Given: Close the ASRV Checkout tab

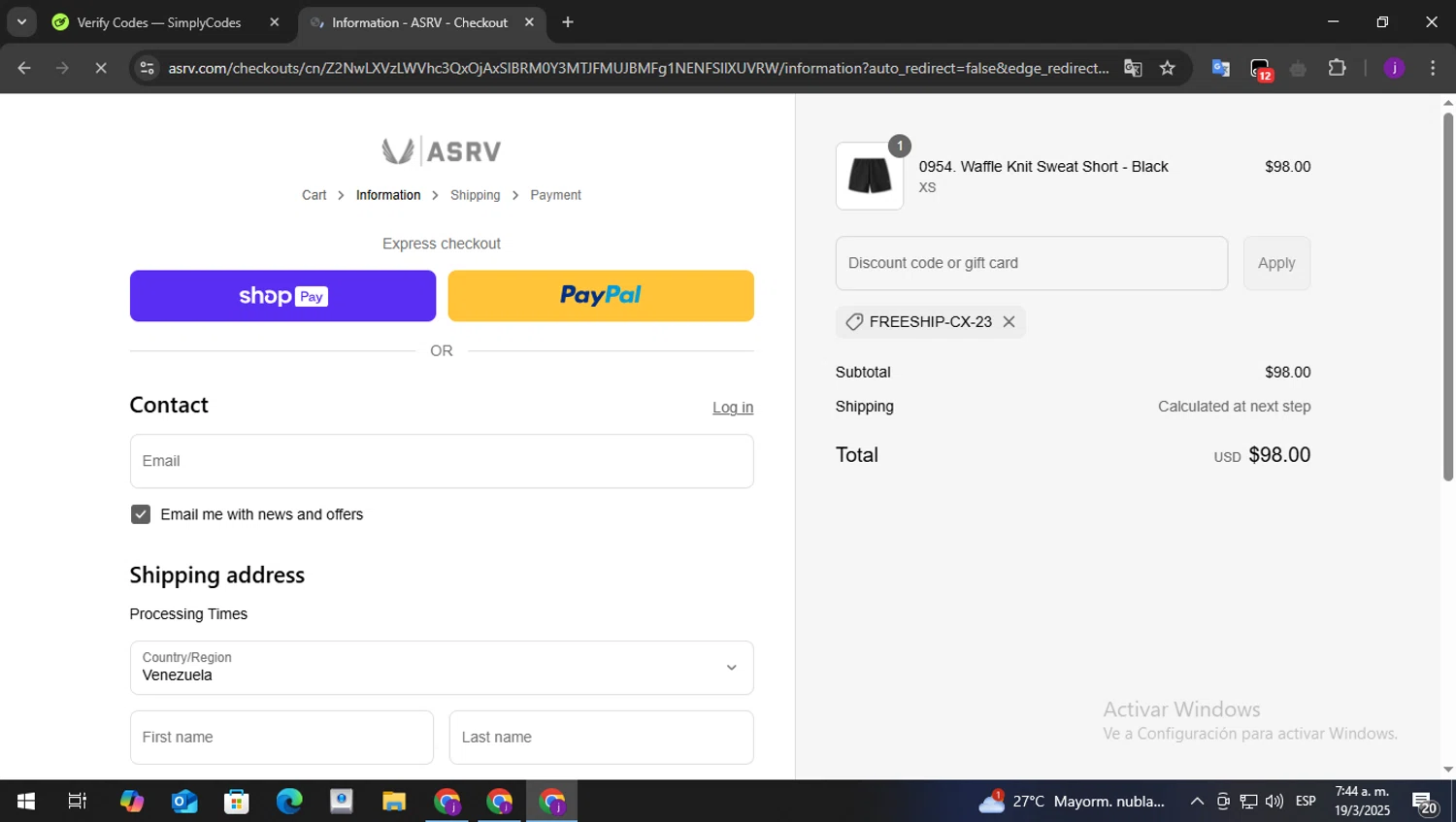Looking at the screenshot, I should [x=529, y=22].
